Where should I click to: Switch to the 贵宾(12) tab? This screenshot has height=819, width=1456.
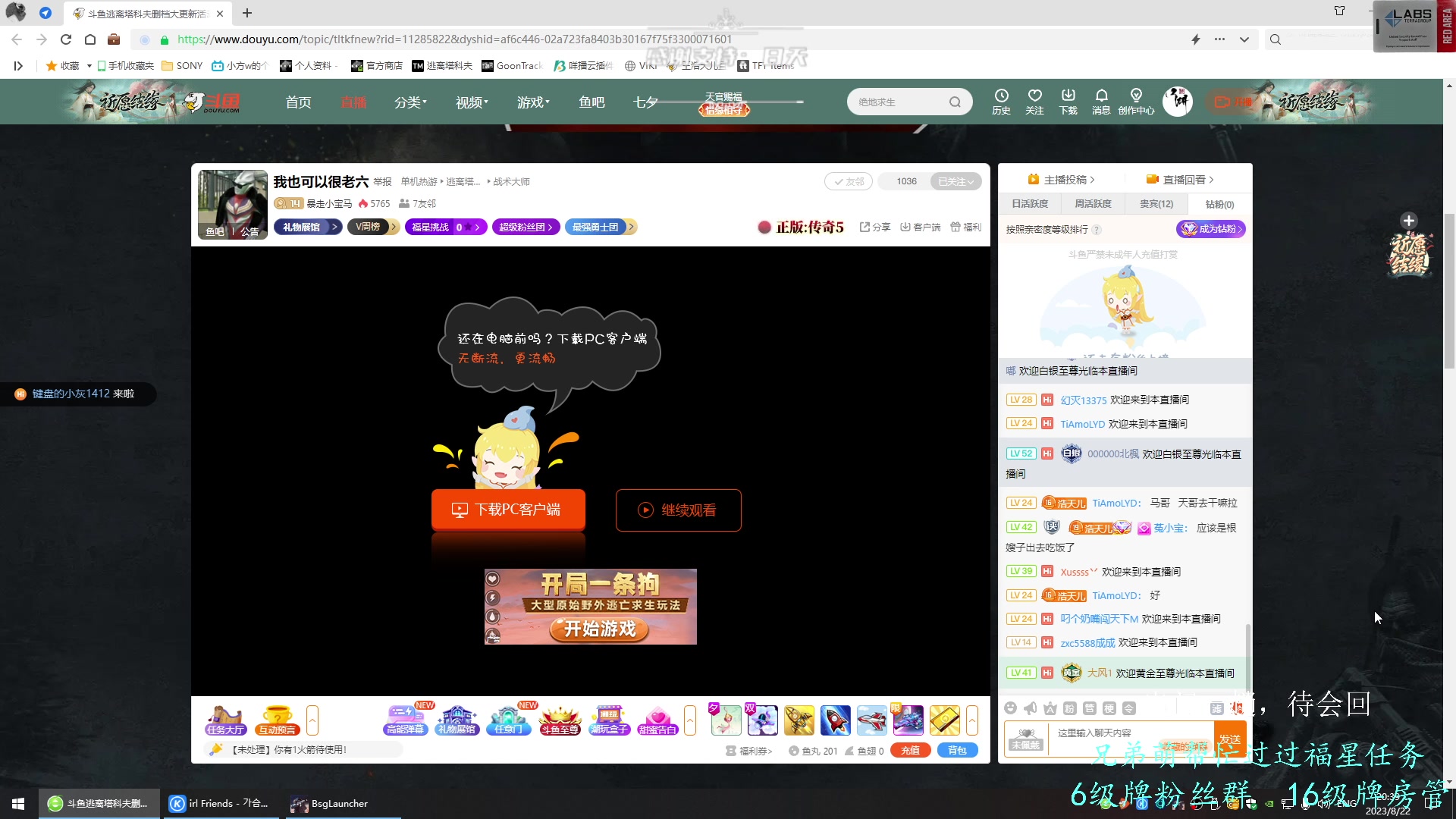coord(1156,204)
